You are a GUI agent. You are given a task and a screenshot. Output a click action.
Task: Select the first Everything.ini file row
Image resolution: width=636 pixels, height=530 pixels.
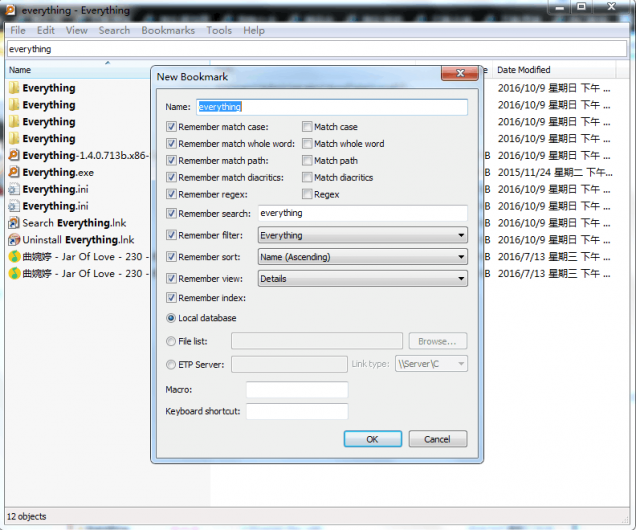coord(79,189)
